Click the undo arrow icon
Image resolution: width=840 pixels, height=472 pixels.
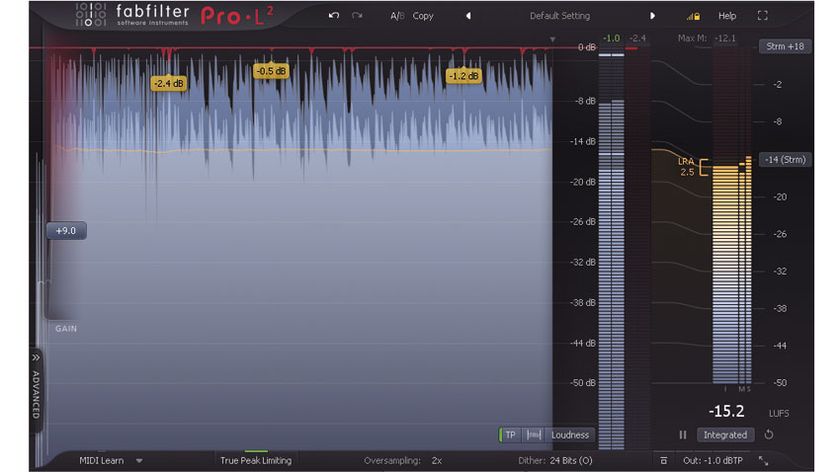point(334,16)
